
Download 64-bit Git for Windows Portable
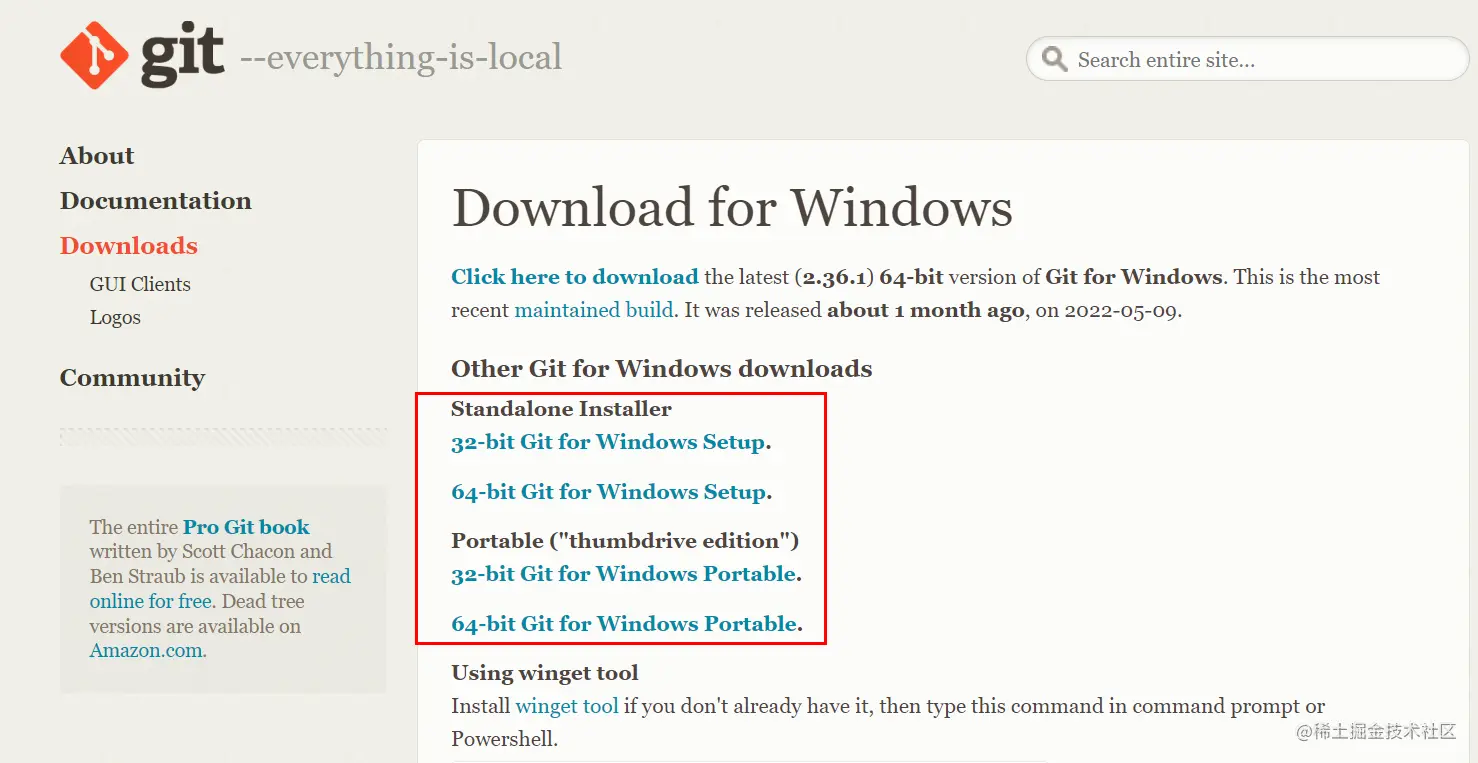pyautogui.click(x=624, y=624)
